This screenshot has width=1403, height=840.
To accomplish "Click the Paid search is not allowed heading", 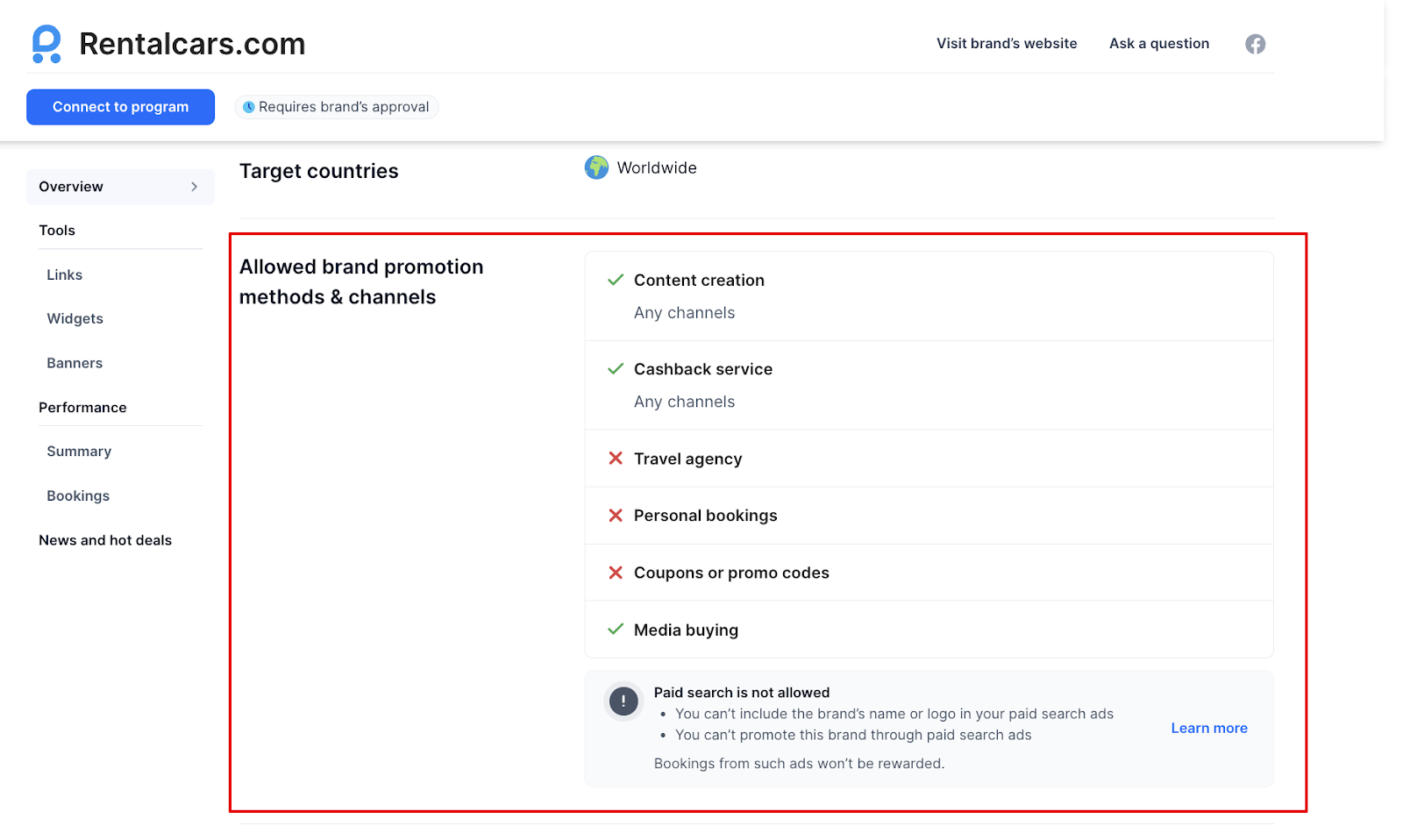I will [742, 693].
